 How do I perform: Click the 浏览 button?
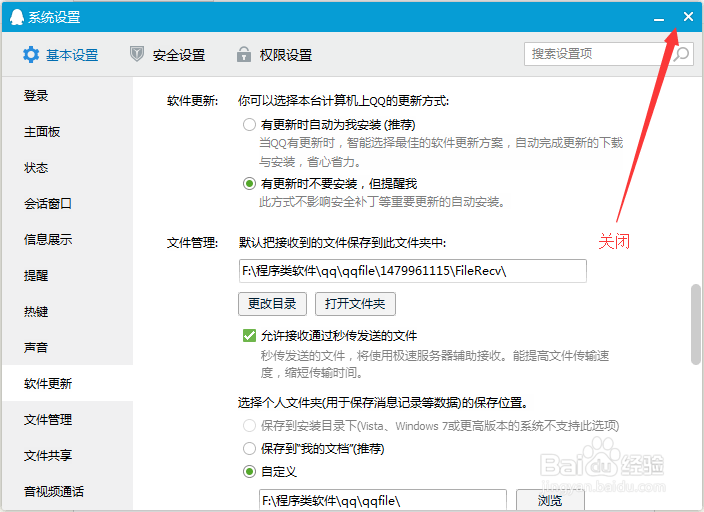coord(550,500)
